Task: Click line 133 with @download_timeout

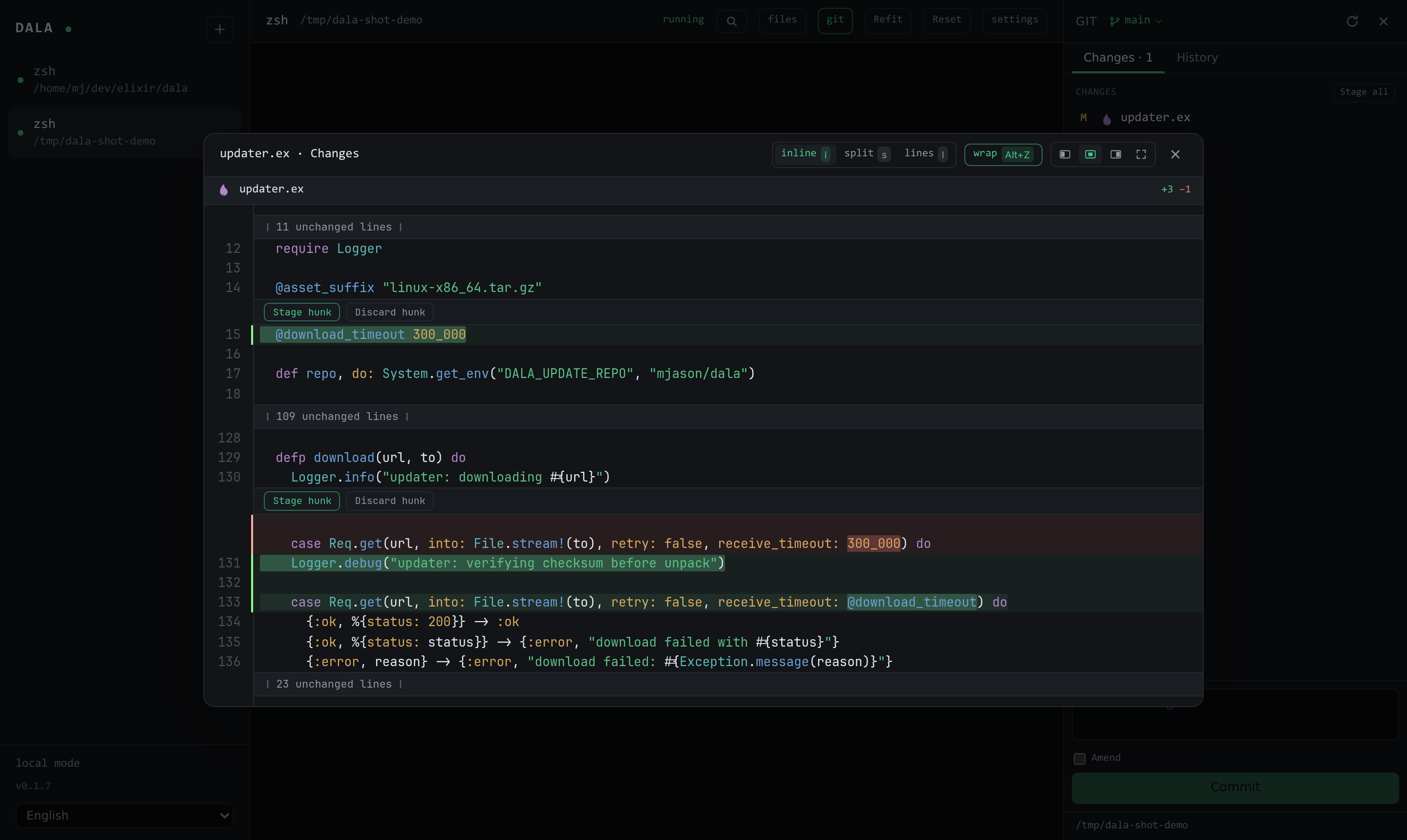Action: pyautogui.click(x=728, y=602)
